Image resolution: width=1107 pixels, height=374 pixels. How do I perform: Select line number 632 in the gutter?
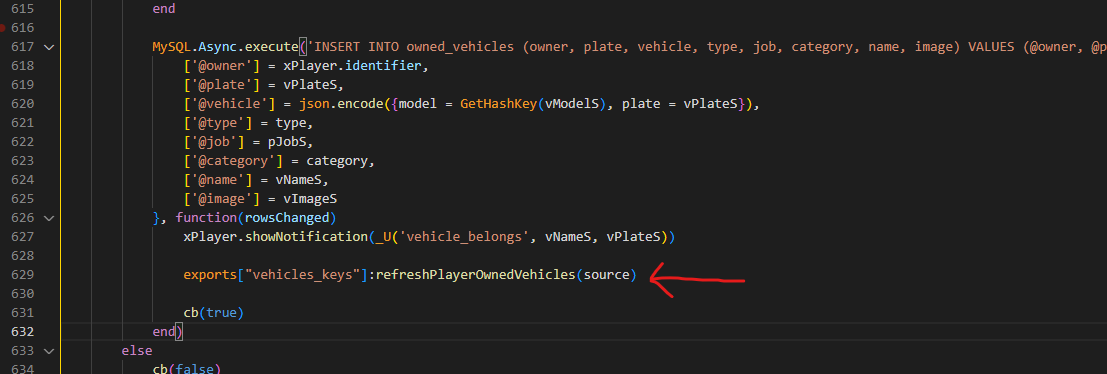23,332
